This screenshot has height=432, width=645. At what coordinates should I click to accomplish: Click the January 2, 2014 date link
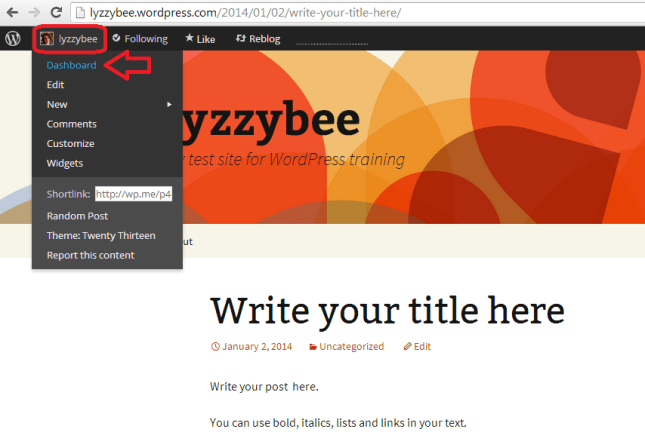pos(258,347)
